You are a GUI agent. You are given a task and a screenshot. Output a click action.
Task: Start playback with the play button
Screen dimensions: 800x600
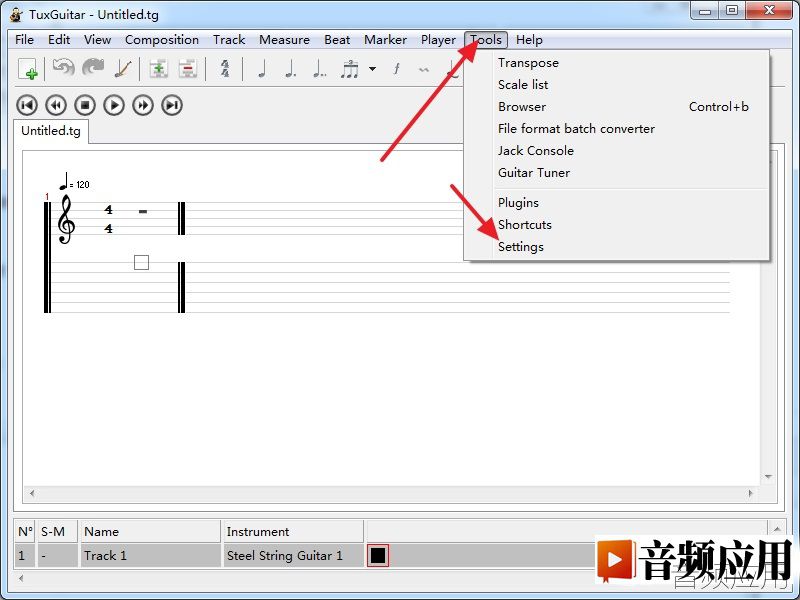pyautogui.click(x=114, y=106)
